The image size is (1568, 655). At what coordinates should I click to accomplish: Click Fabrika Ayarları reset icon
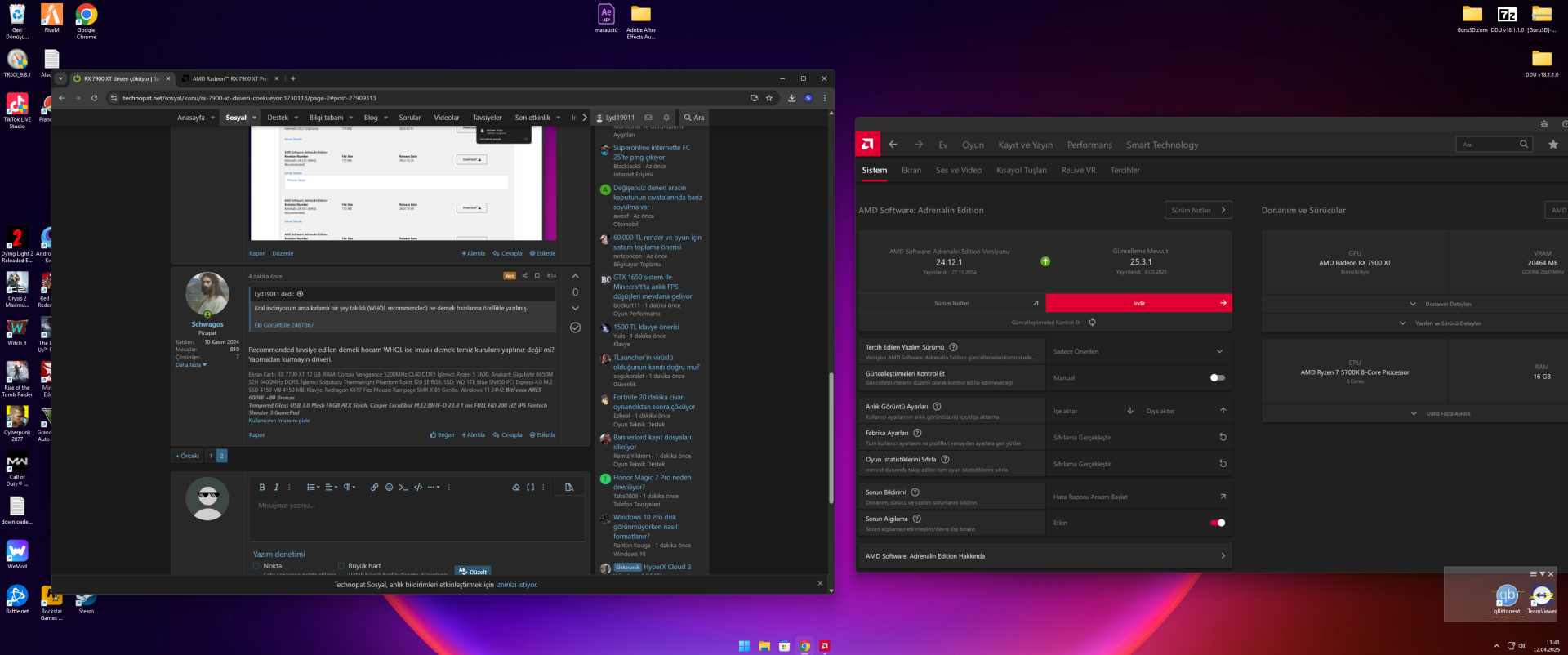(x=1223, y=437)
